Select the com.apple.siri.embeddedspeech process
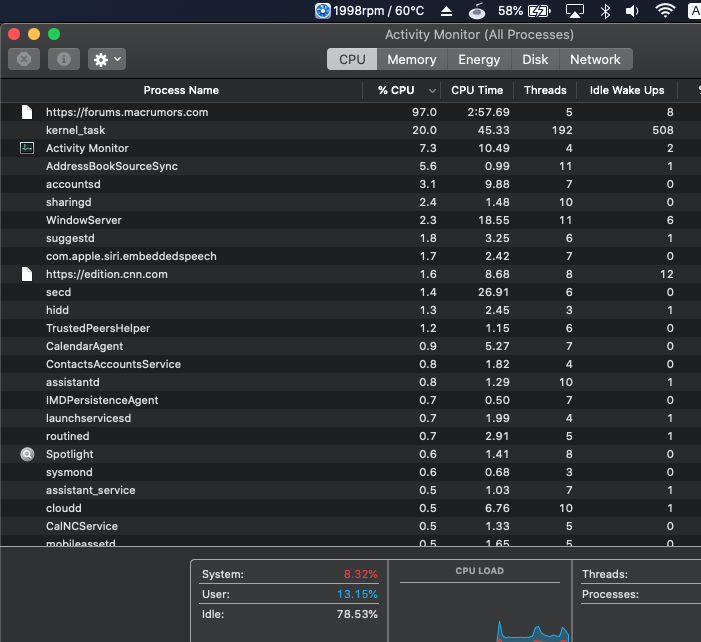701x642 pixels. pos(131,256)
